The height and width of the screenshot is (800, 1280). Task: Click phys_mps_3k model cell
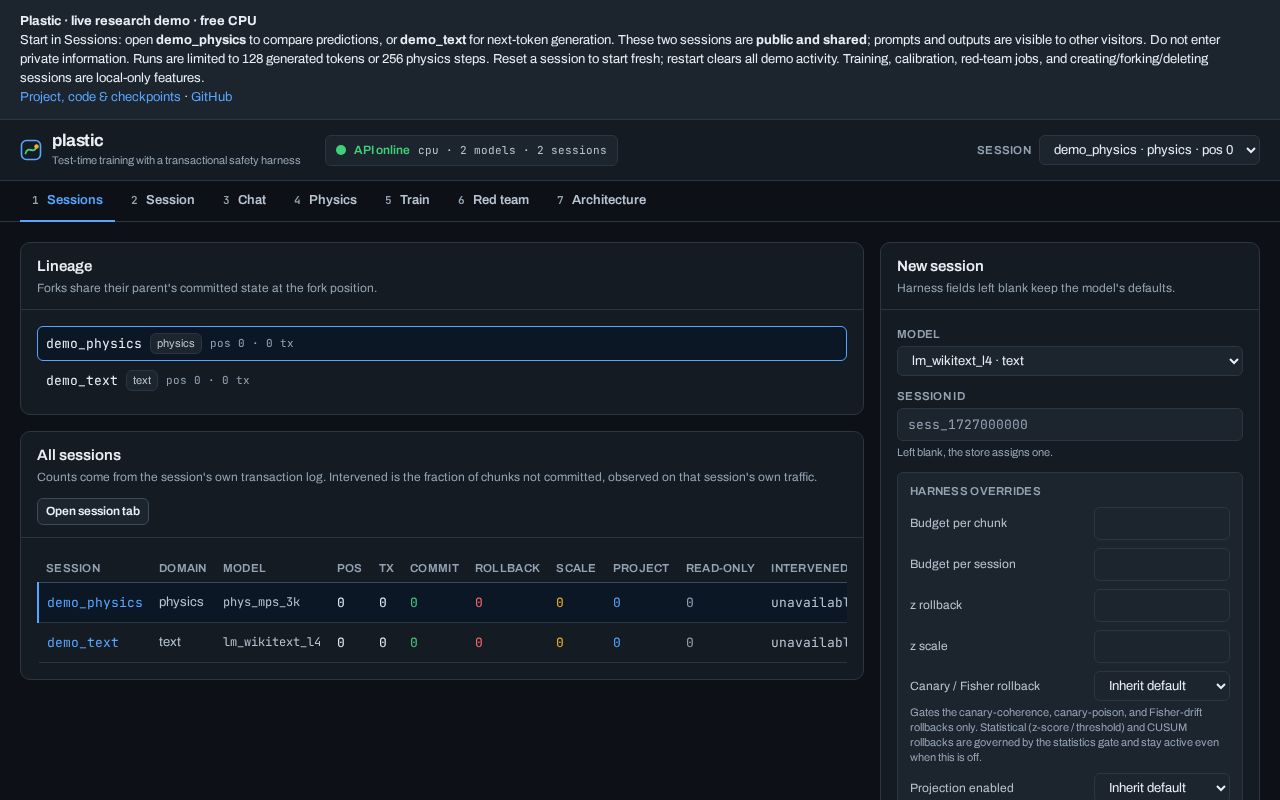tap(261, 602)
